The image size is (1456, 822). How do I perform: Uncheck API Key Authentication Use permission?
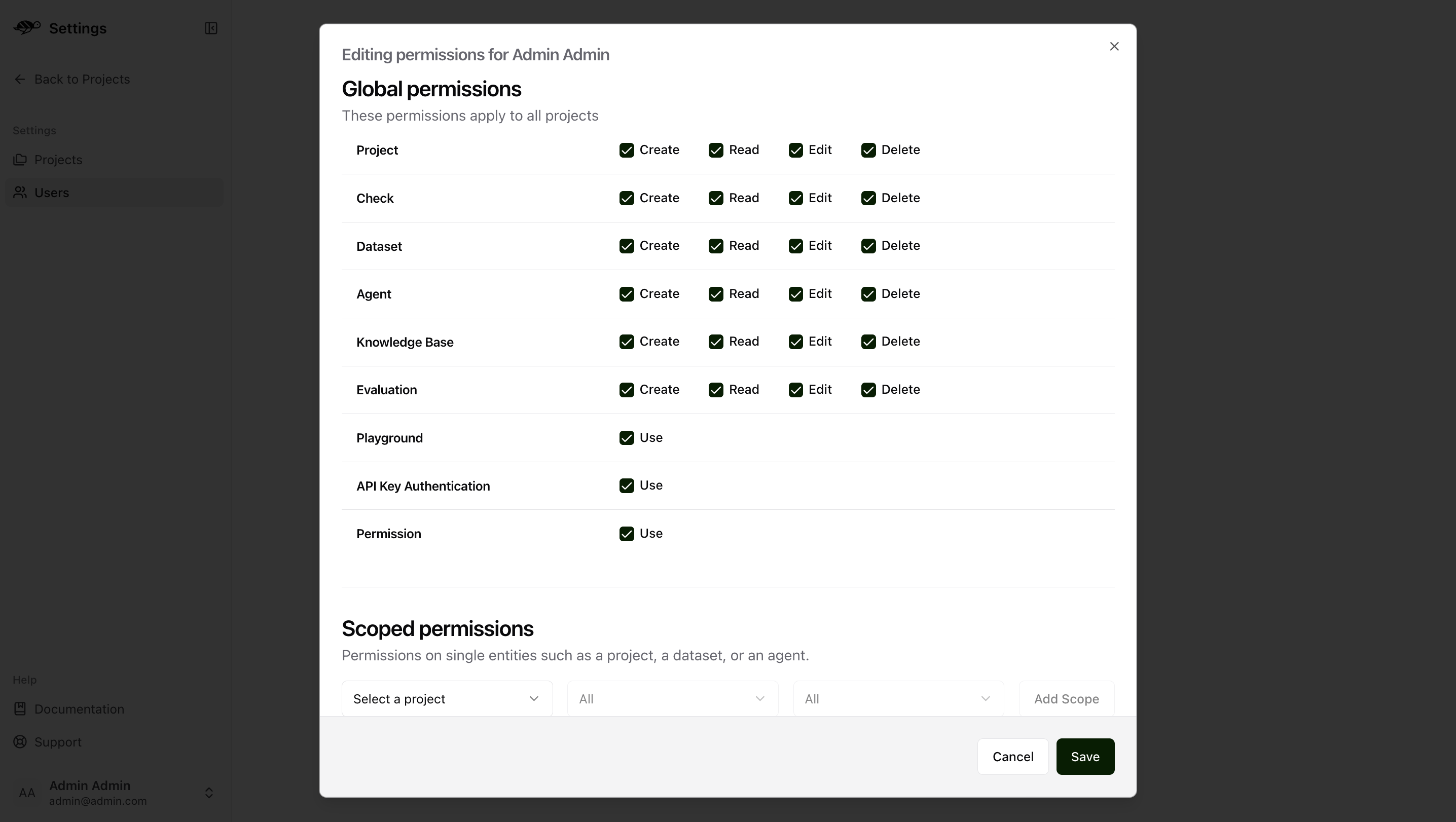pos(626,486)
